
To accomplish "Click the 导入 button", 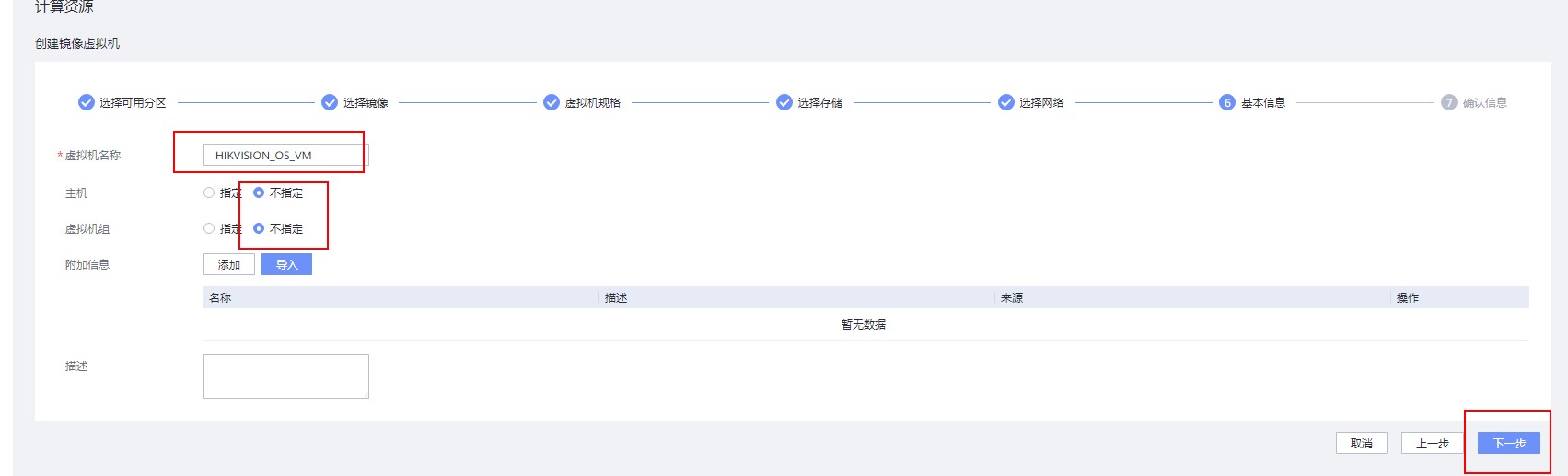I will (x=287, y=264).
